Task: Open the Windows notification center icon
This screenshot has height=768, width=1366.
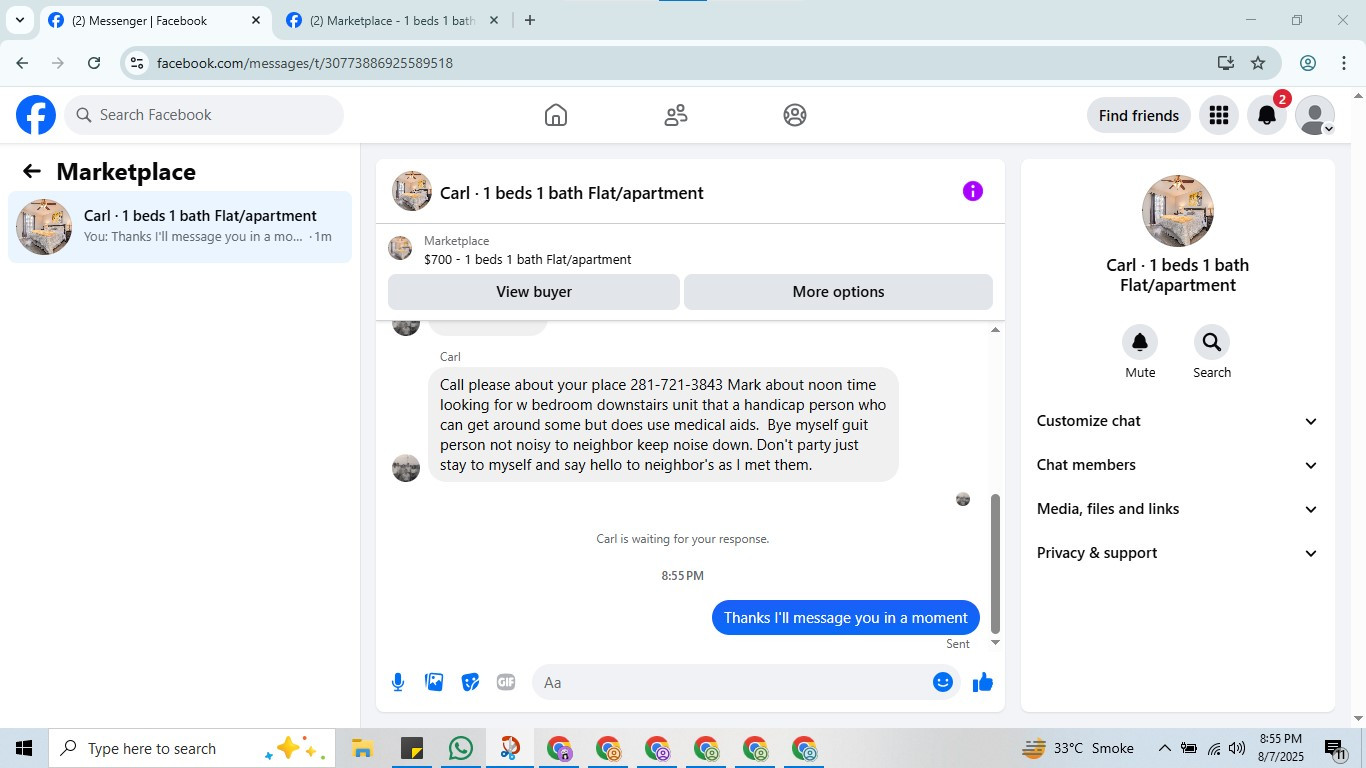Action: click(x=1335, y=748)
